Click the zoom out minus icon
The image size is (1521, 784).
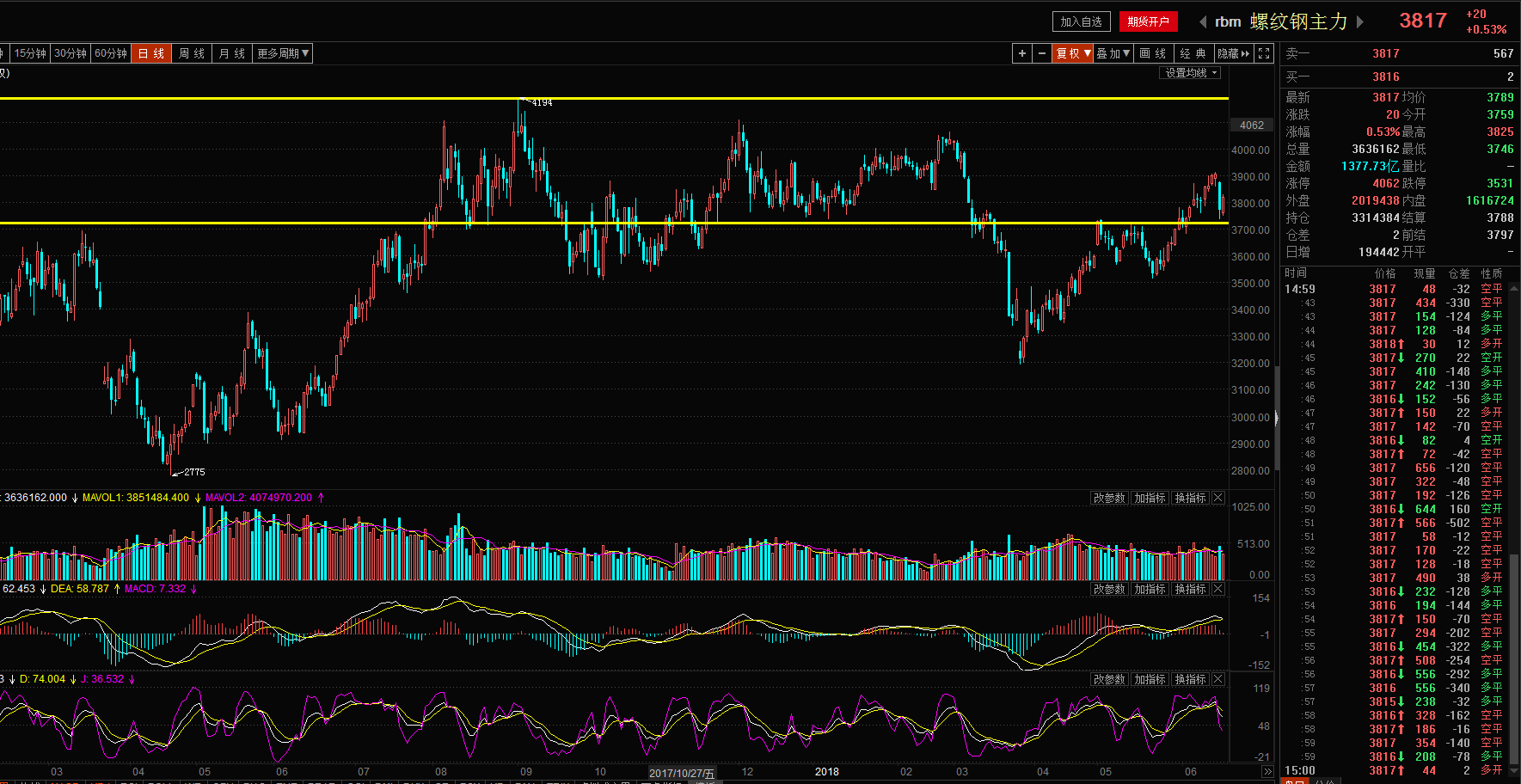pyautogui.click(x=1042, y=53)
